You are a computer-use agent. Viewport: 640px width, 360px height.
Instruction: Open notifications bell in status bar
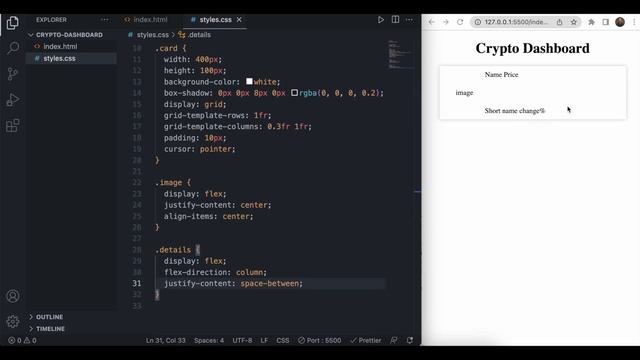pos(410,340)
